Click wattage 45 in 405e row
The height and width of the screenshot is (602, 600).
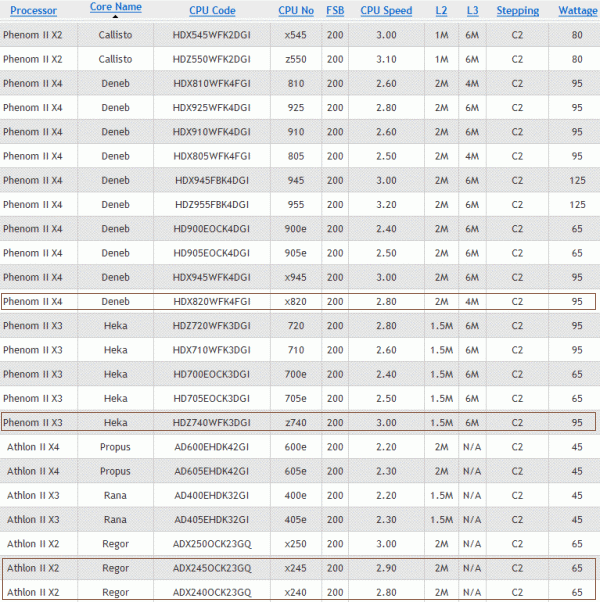click(x=577, y=519)
